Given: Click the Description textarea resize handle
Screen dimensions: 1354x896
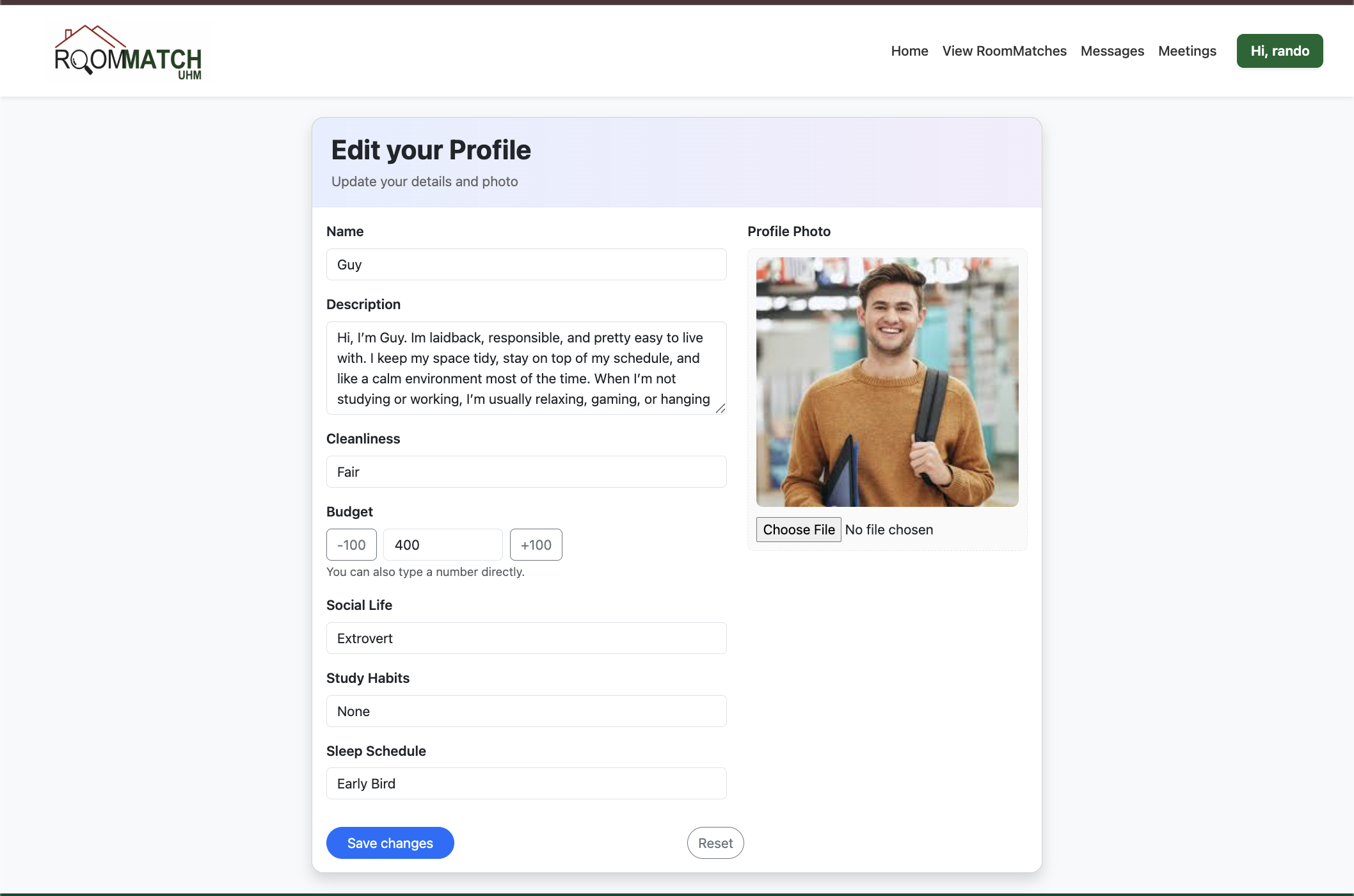Looking at the screenshot, I should click(x=721, y=408).
